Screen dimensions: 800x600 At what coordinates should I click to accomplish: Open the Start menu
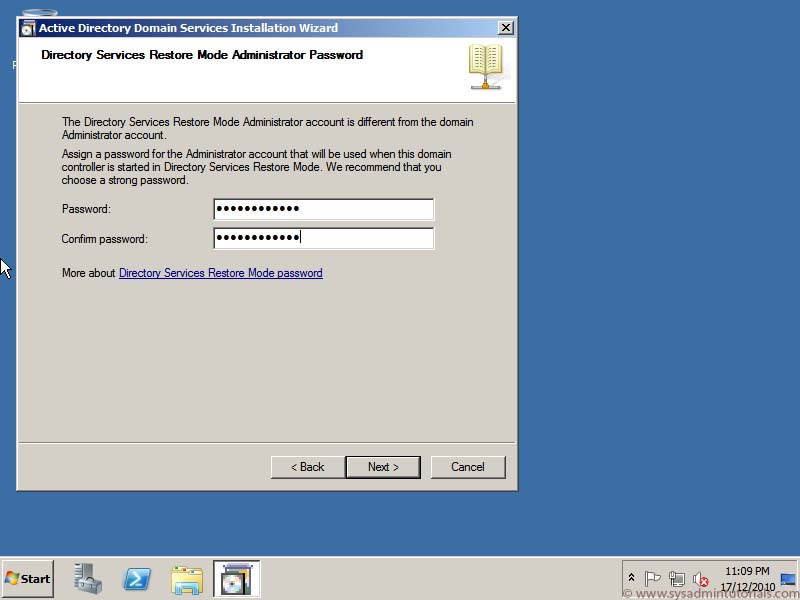pos(27,578)
